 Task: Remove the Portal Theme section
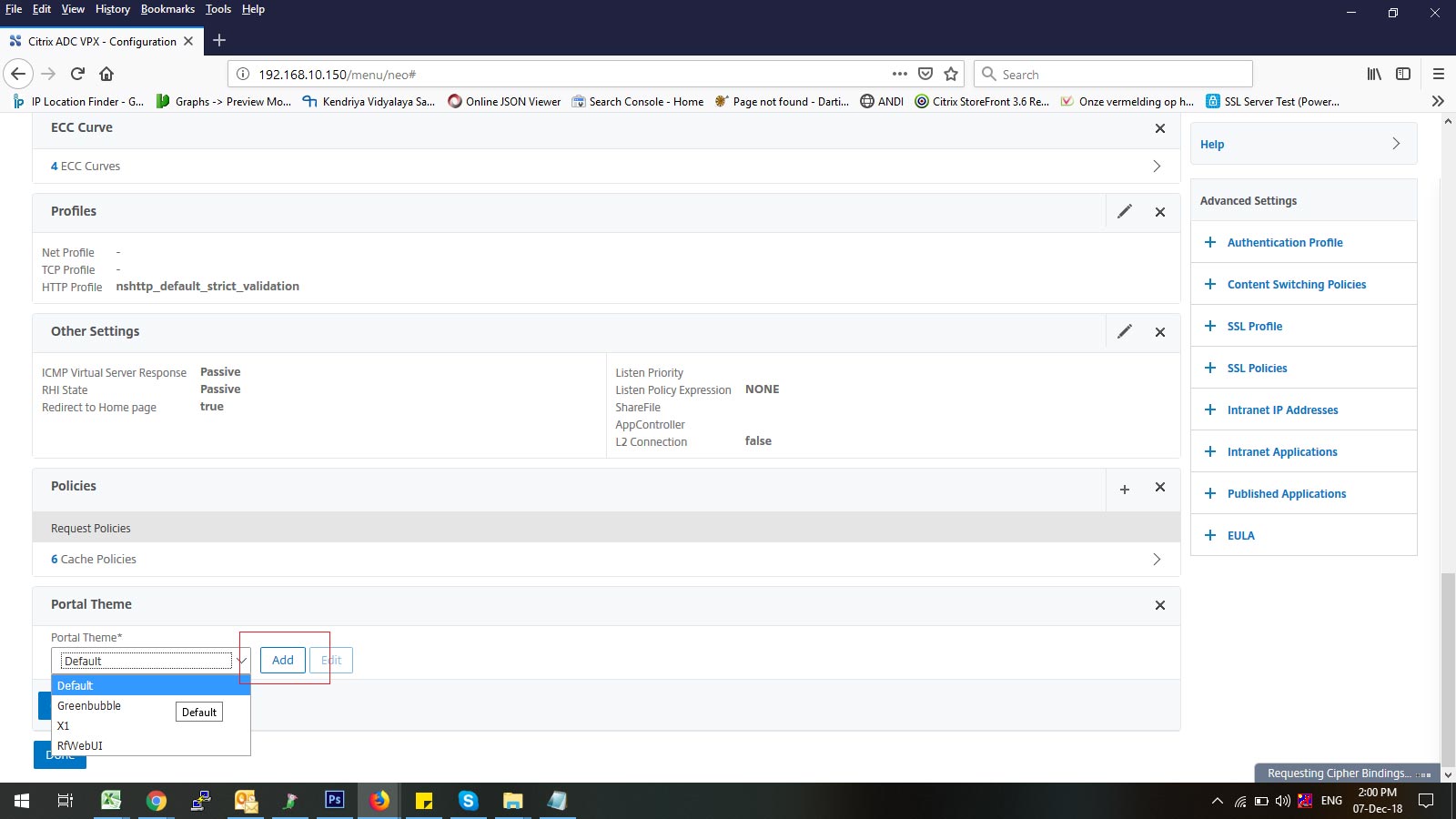click(1160, 605)
